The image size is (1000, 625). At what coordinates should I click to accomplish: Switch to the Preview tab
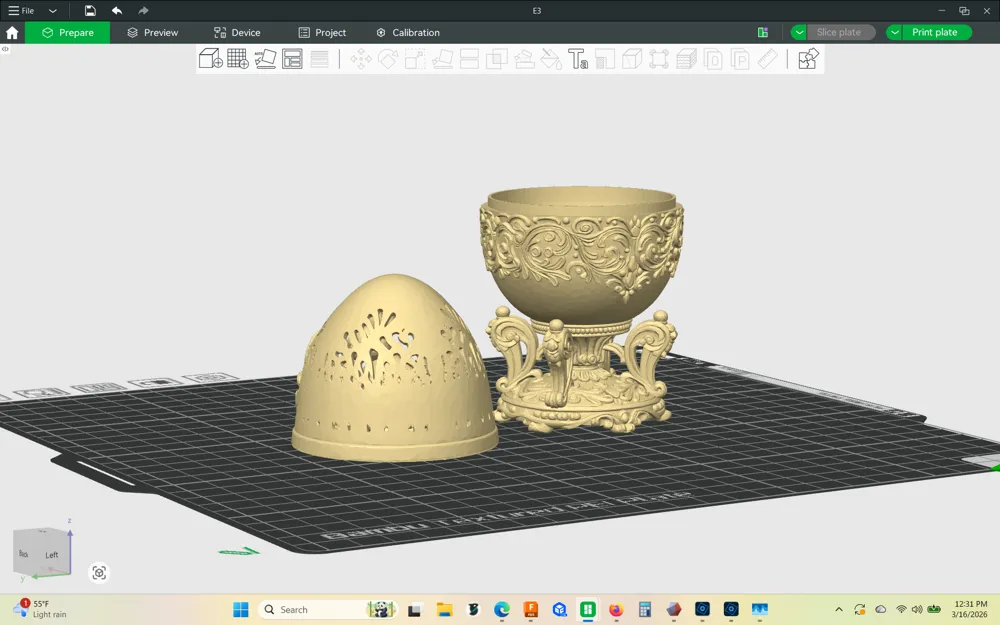point(152,33)
